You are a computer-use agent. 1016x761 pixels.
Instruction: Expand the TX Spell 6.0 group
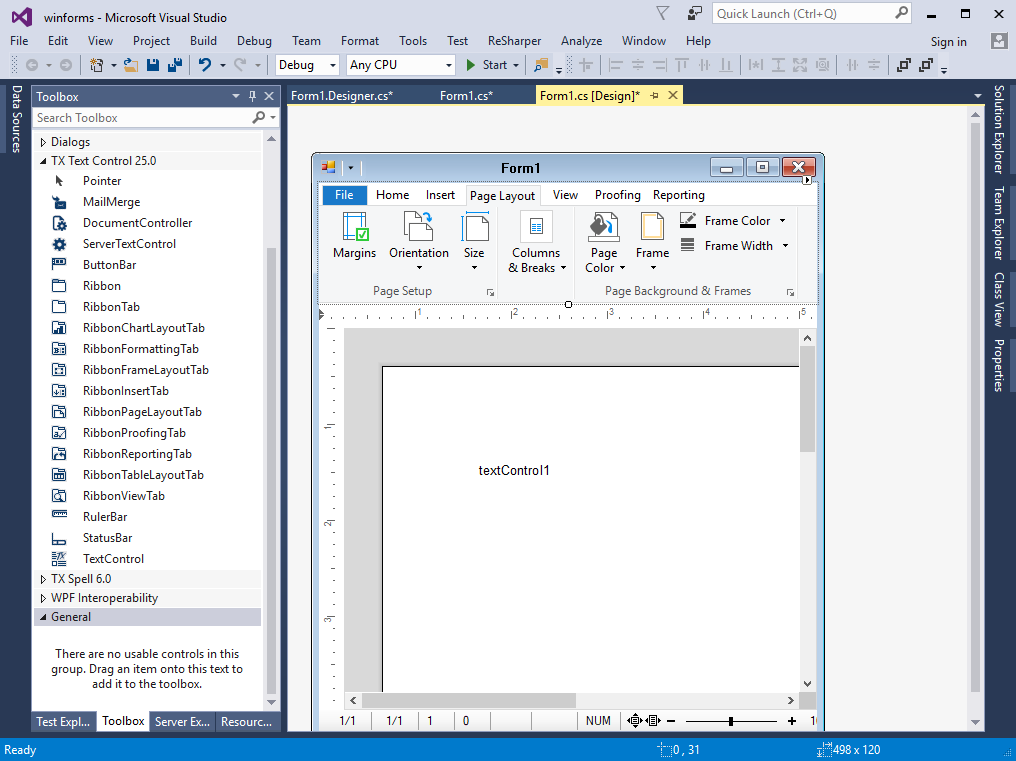click(43, 579)
